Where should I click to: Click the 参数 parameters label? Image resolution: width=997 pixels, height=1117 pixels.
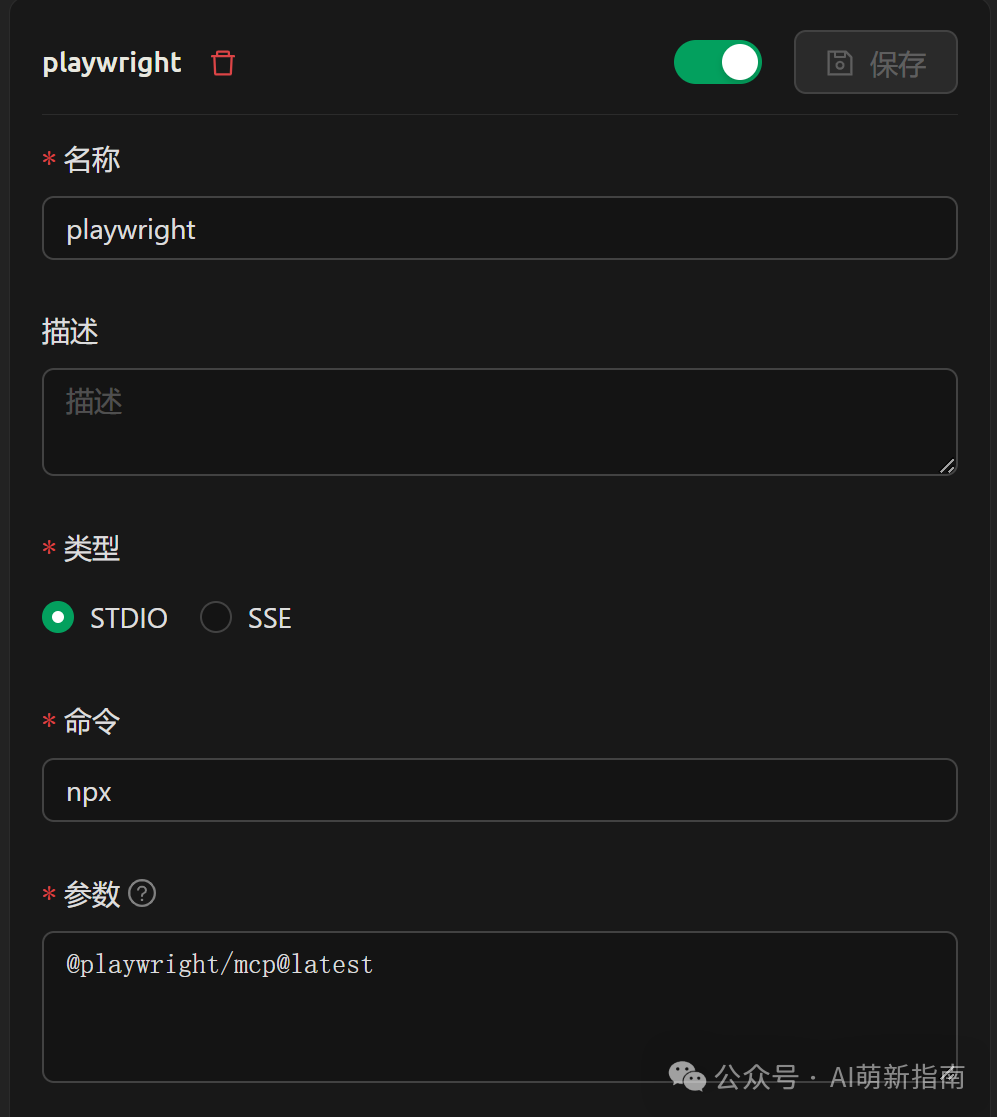click(92, 894)
